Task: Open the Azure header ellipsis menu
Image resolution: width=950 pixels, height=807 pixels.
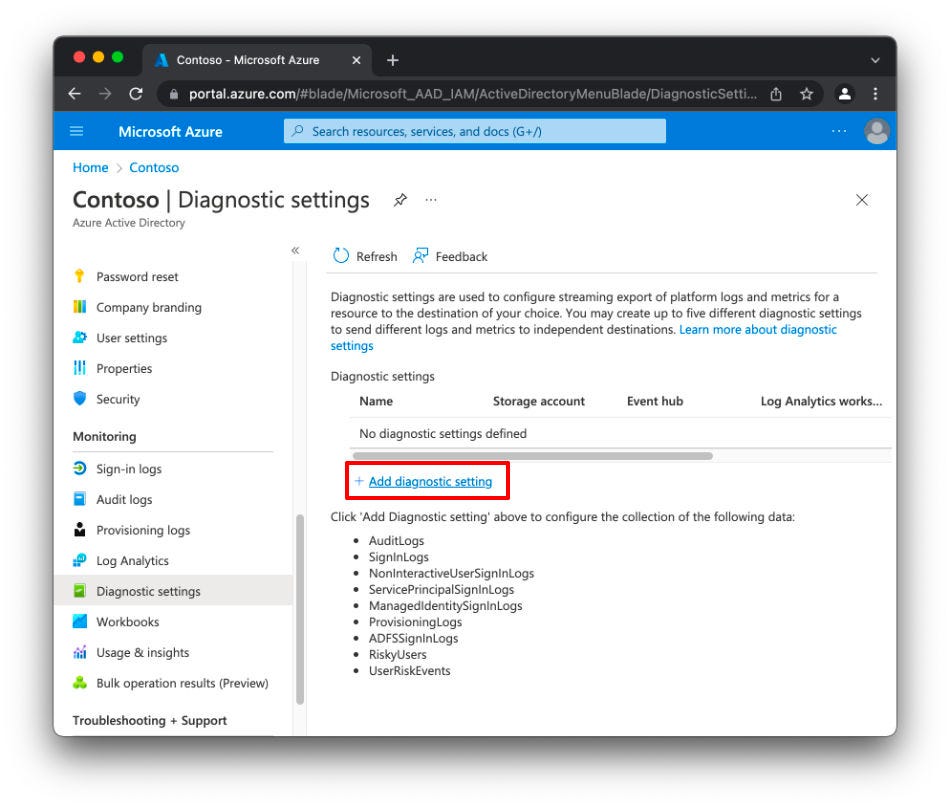Action: click(x=839, y=131)
